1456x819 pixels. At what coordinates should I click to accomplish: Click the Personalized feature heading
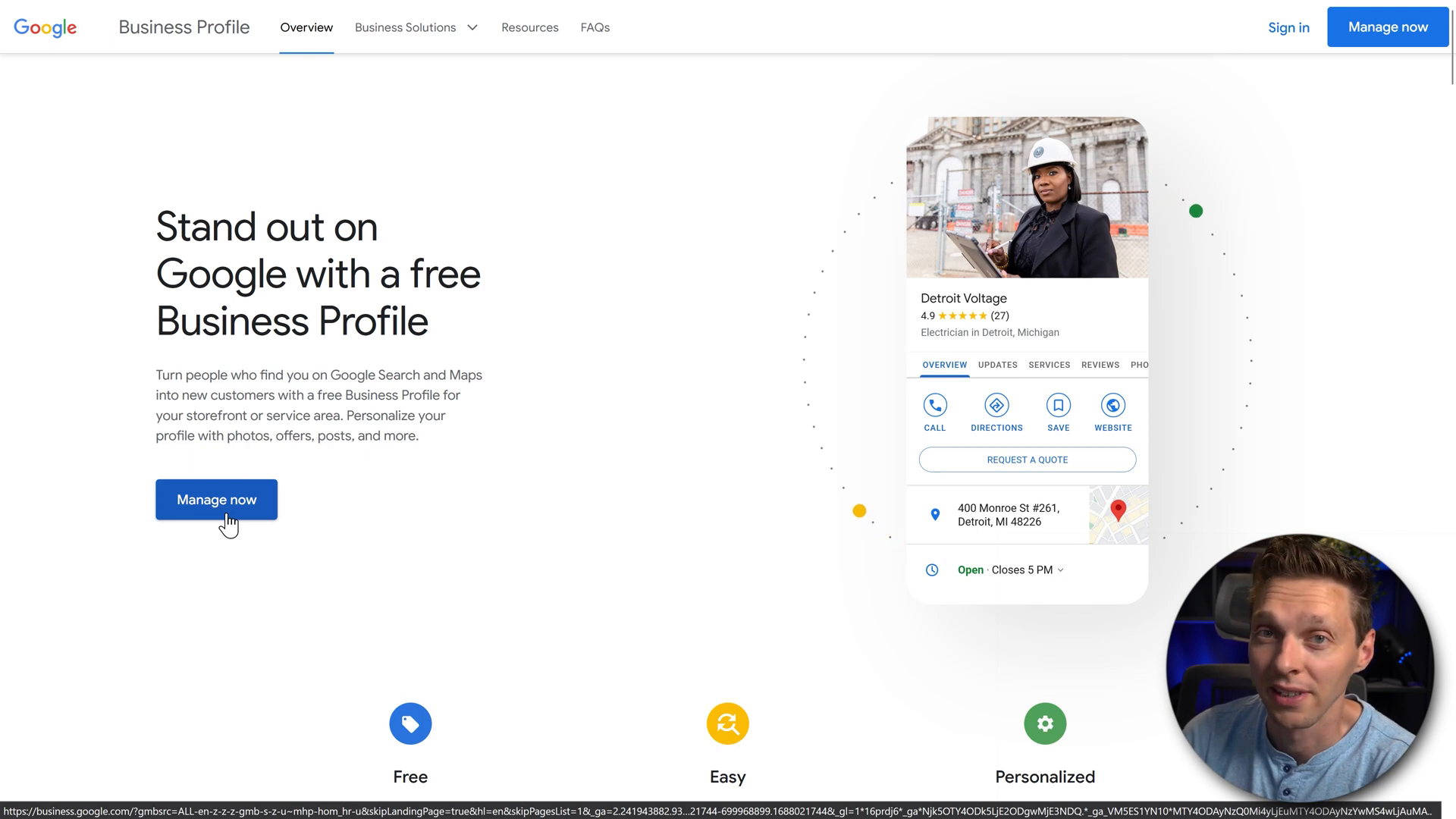pos(1045,777)
